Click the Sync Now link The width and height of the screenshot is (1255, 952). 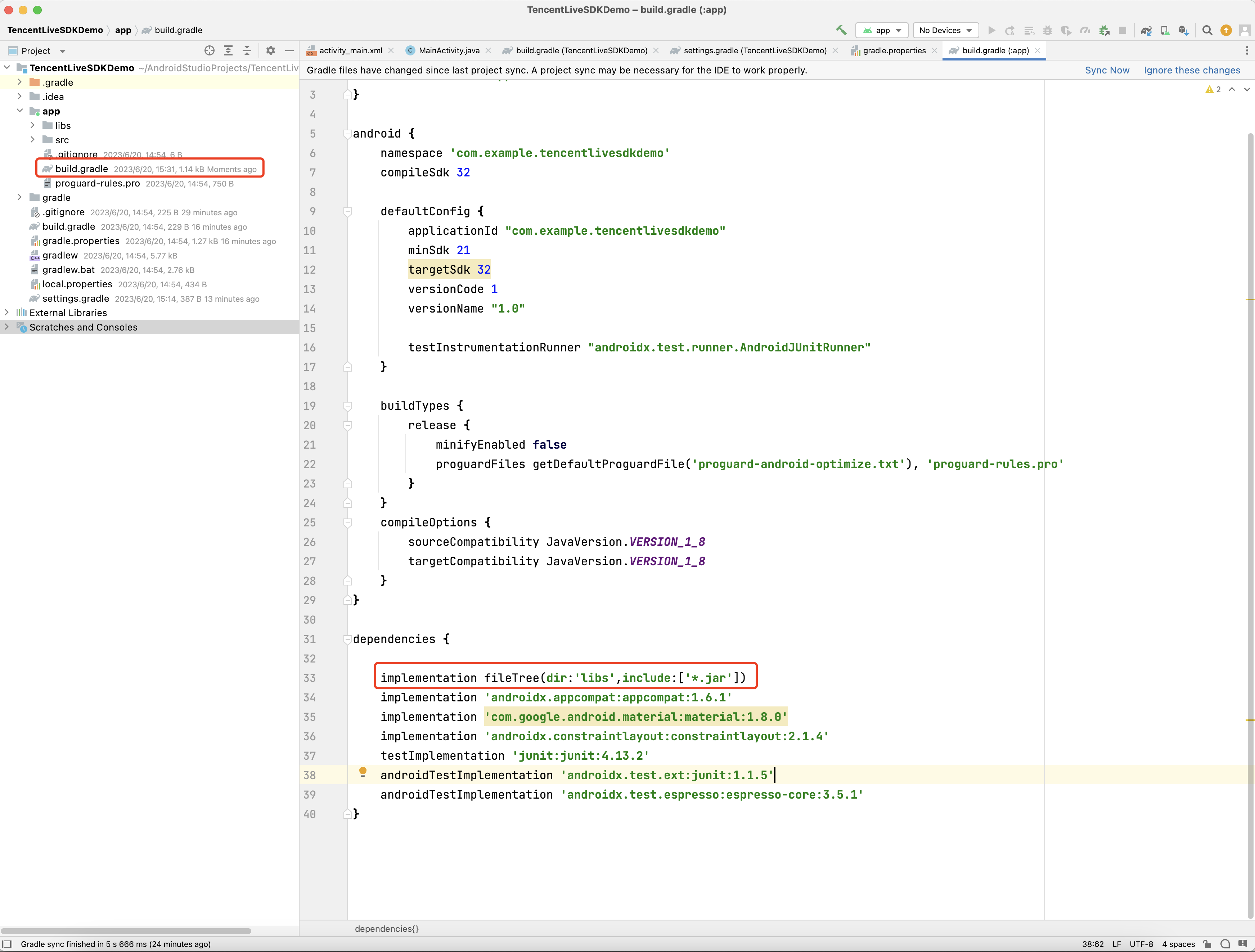(1106, 70)
